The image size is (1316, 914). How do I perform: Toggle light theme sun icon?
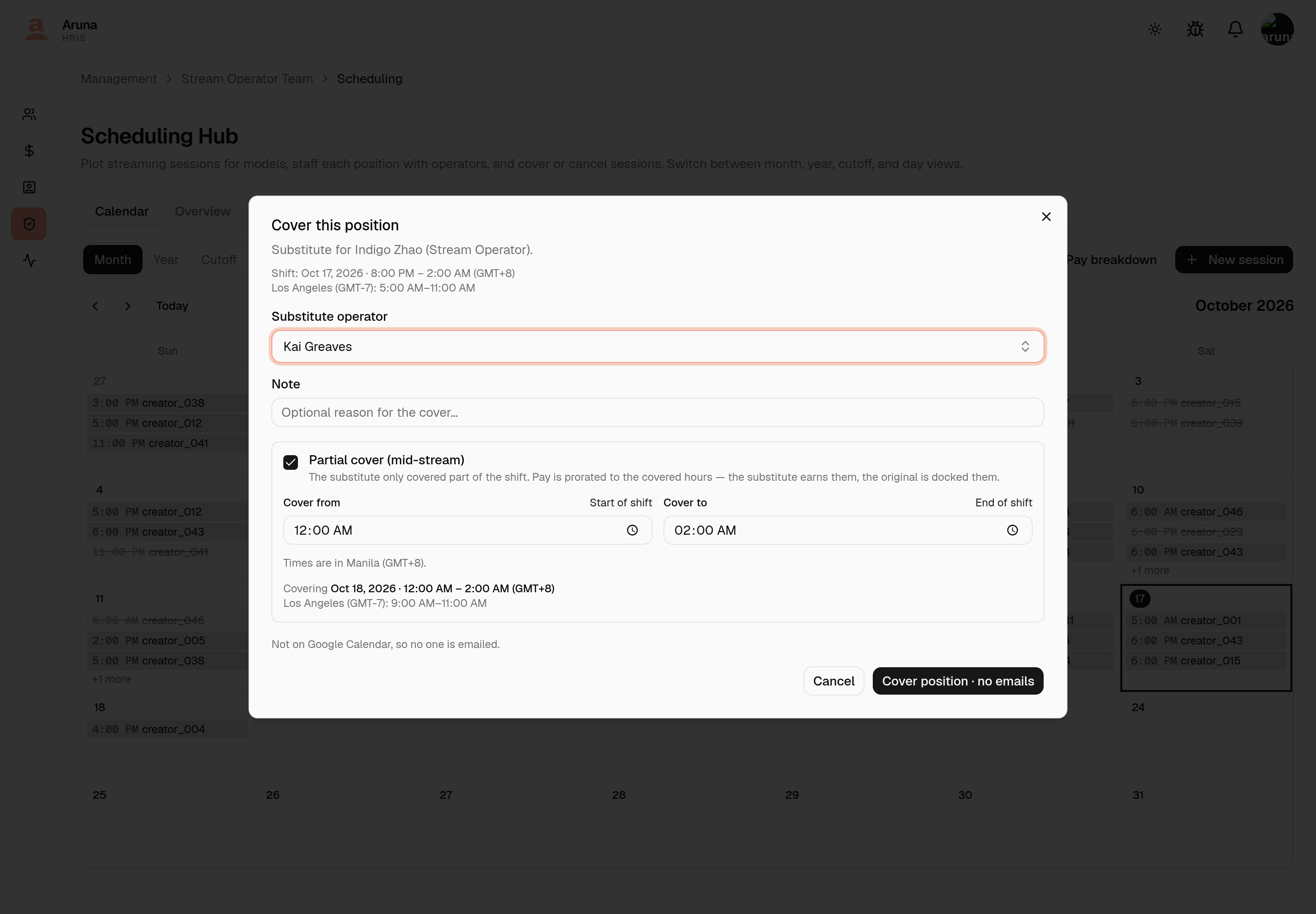click(1155, 29)
